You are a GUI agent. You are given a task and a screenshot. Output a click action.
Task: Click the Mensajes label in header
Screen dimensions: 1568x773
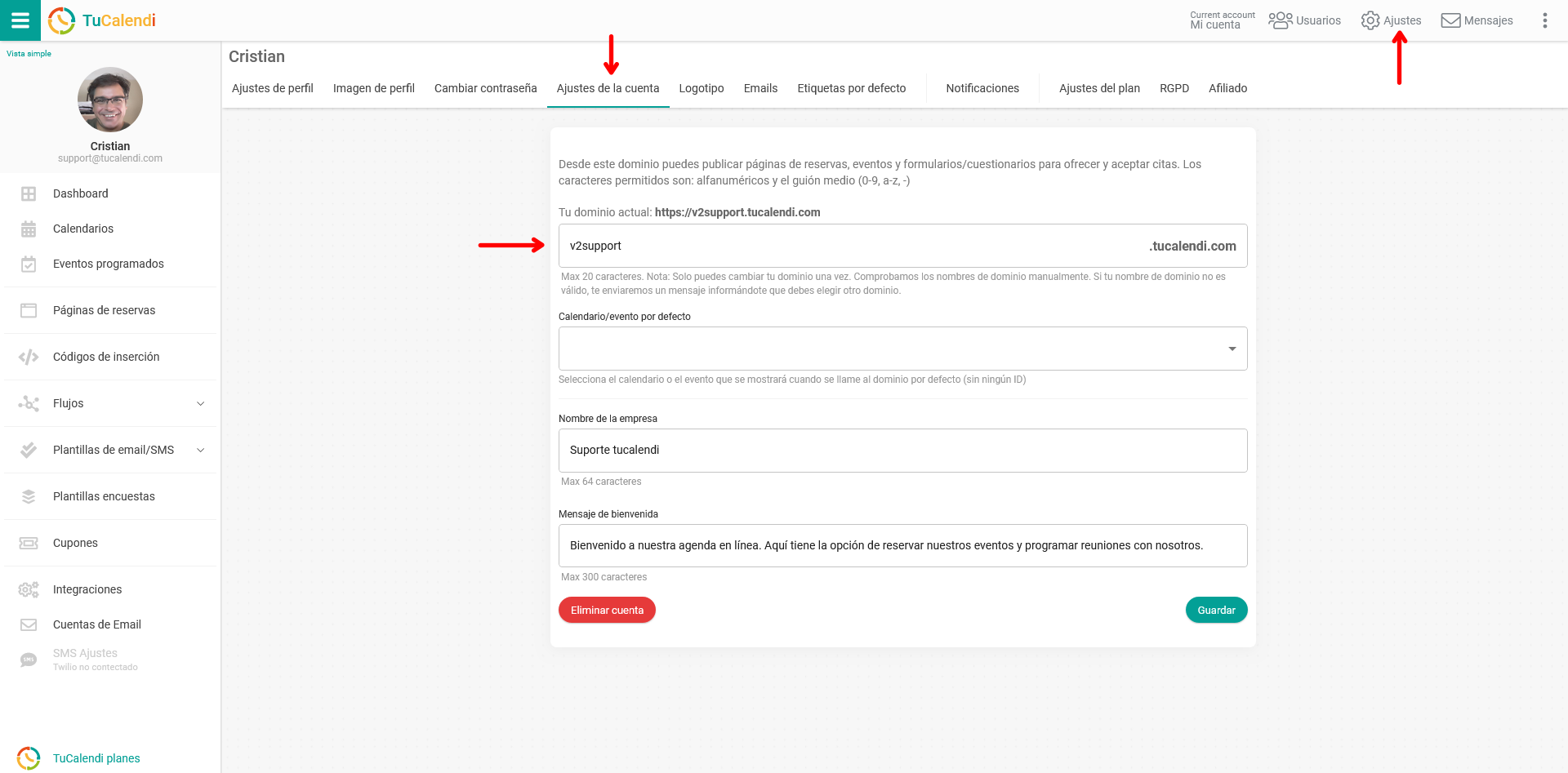coord(1488,20)
